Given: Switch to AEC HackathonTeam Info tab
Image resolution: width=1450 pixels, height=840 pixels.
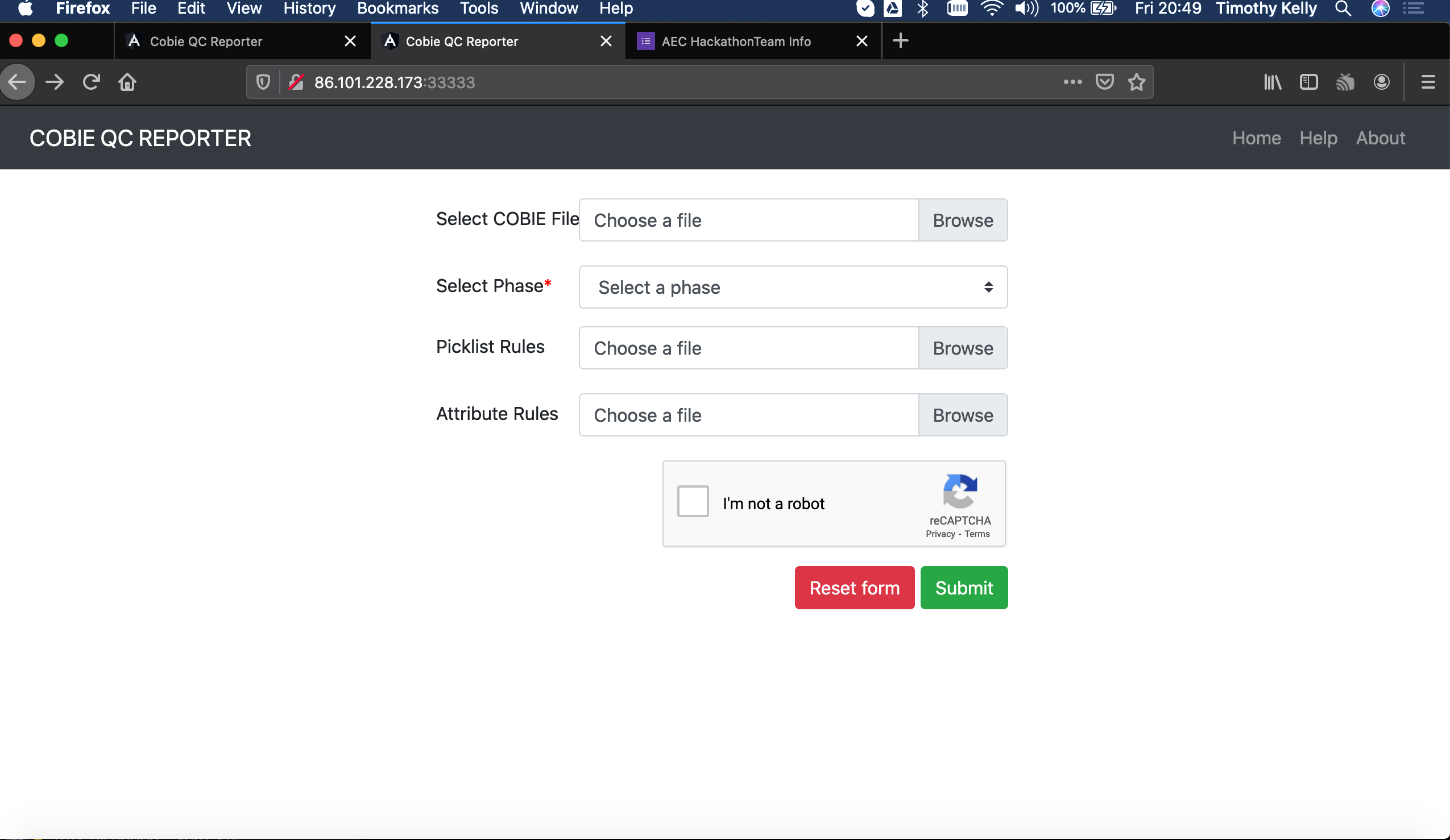Looking at the screenshot, I should point(735,41).
